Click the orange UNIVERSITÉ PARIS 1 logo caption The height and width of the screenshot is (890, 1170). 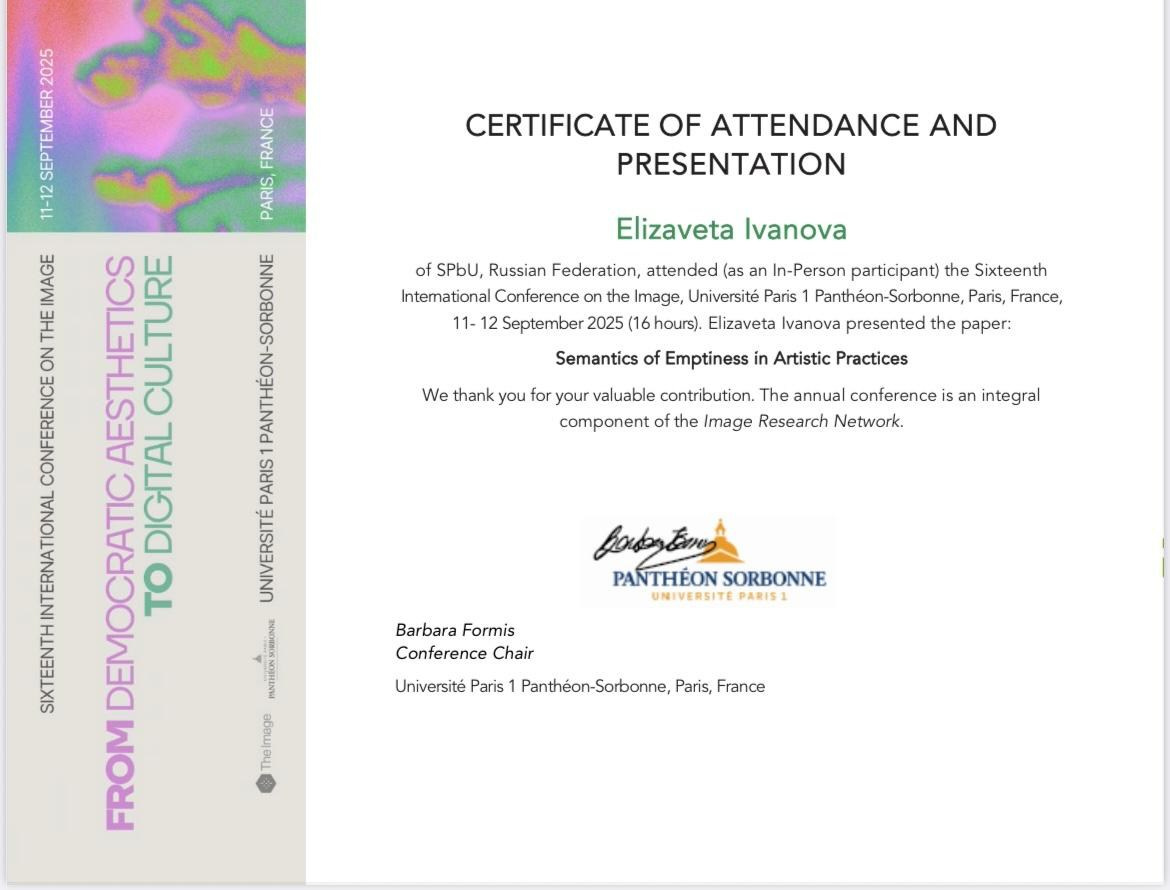coord(719,597)
